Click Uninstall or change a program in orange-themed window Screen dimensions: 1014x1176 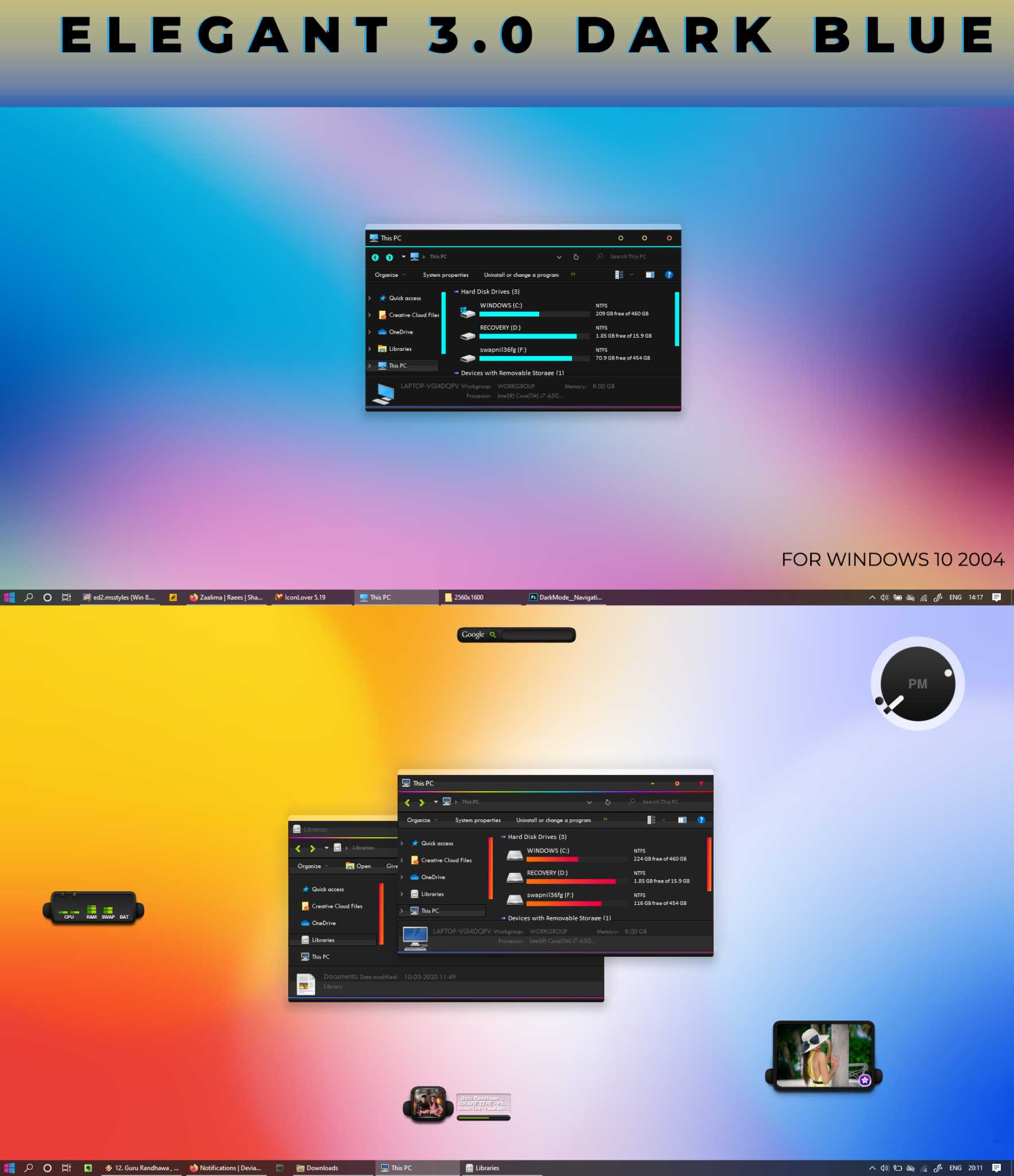(553, 820)
